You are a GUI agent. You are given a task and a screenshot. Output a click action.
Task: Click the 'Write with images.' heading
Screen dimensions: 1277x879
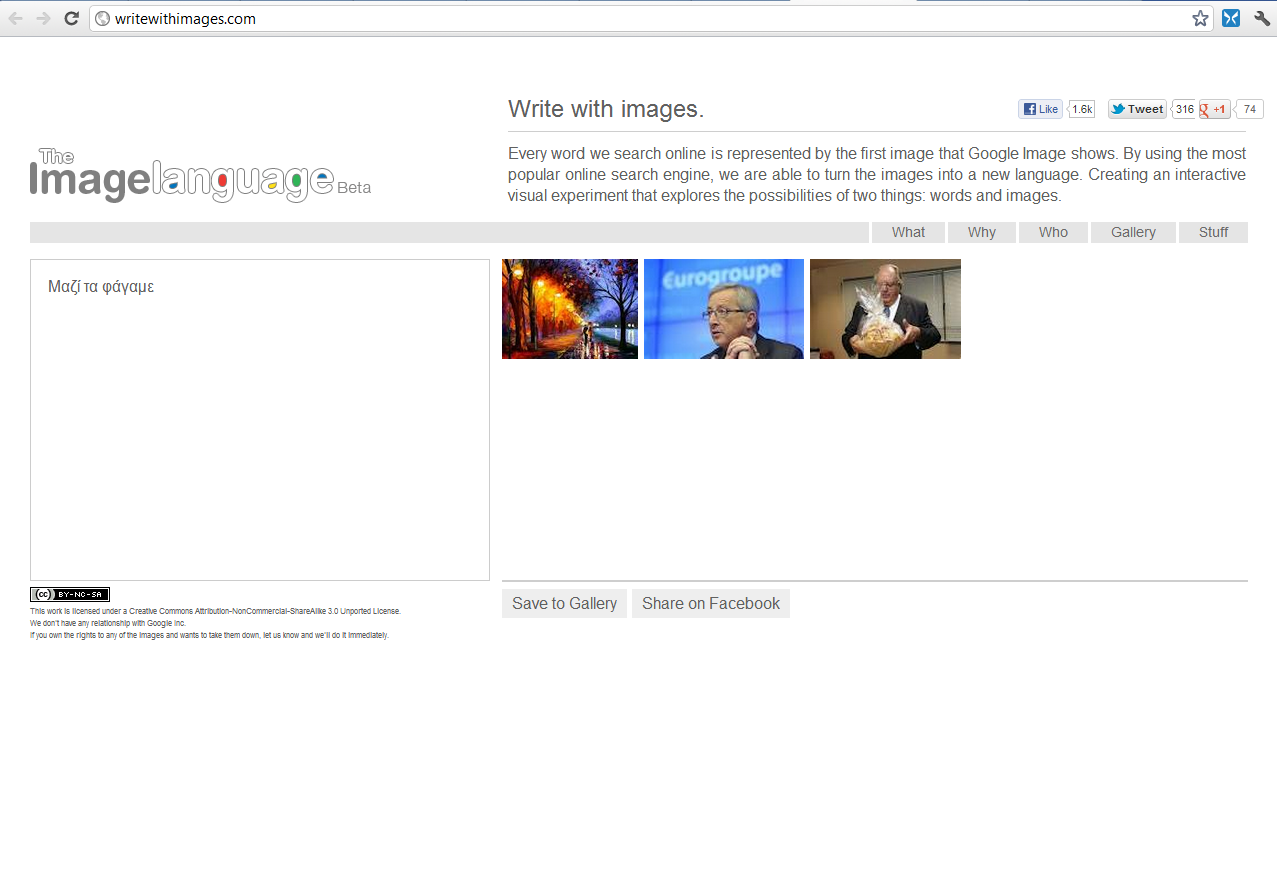coord(606,109)
